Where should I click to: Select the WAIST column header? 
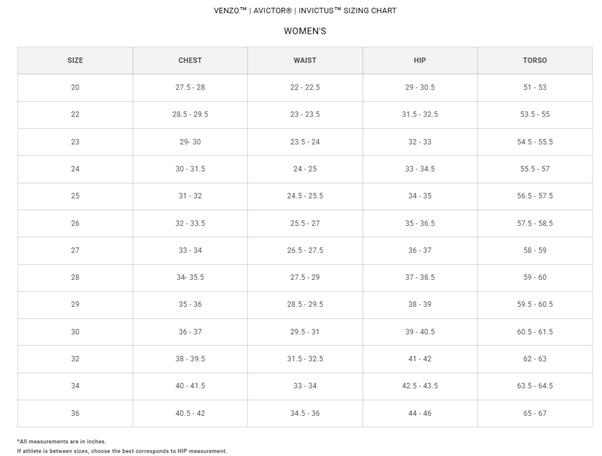[305, 60]
